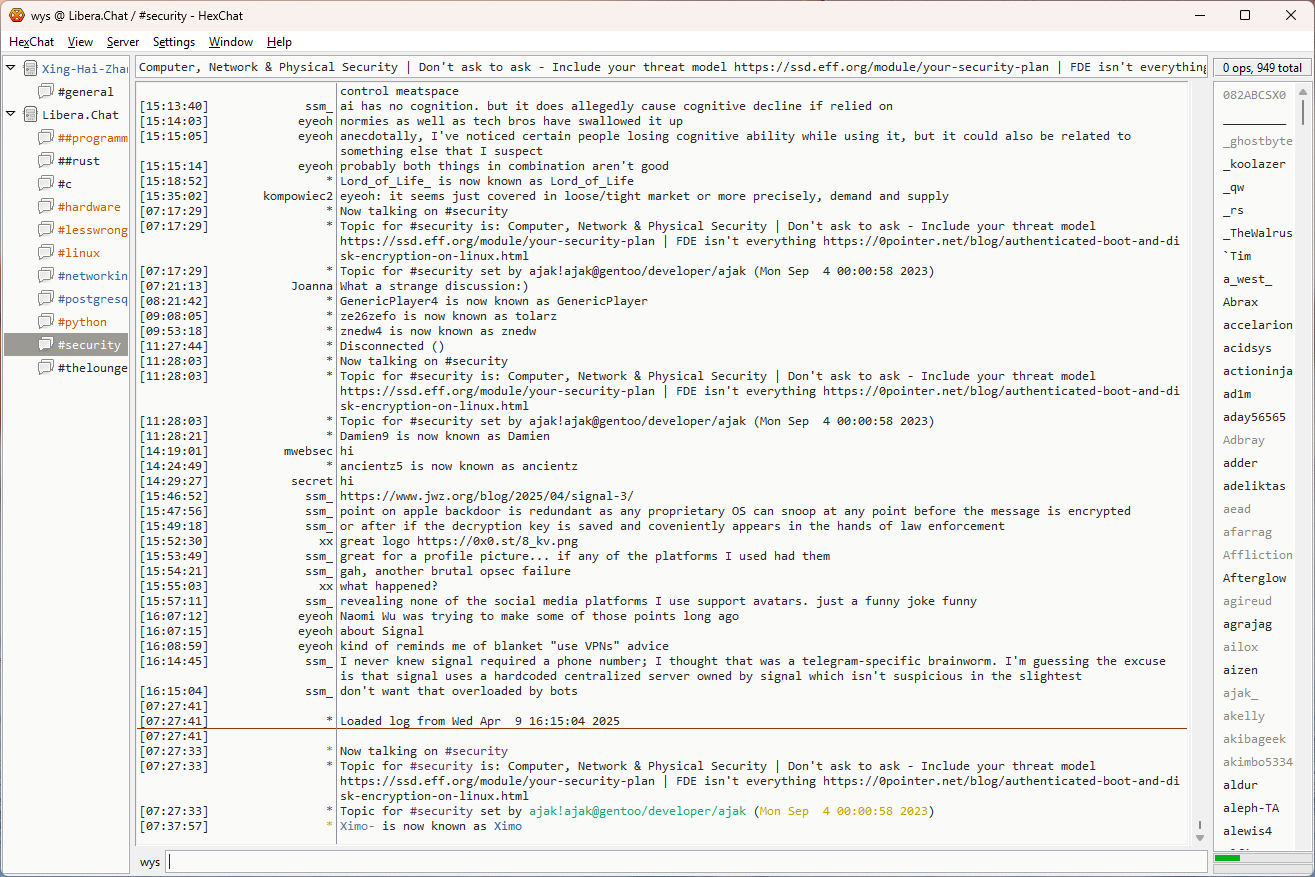Click nickname kompowiec2 in the chat
This screenshot has height=877, width=1315.
point(298,196)
